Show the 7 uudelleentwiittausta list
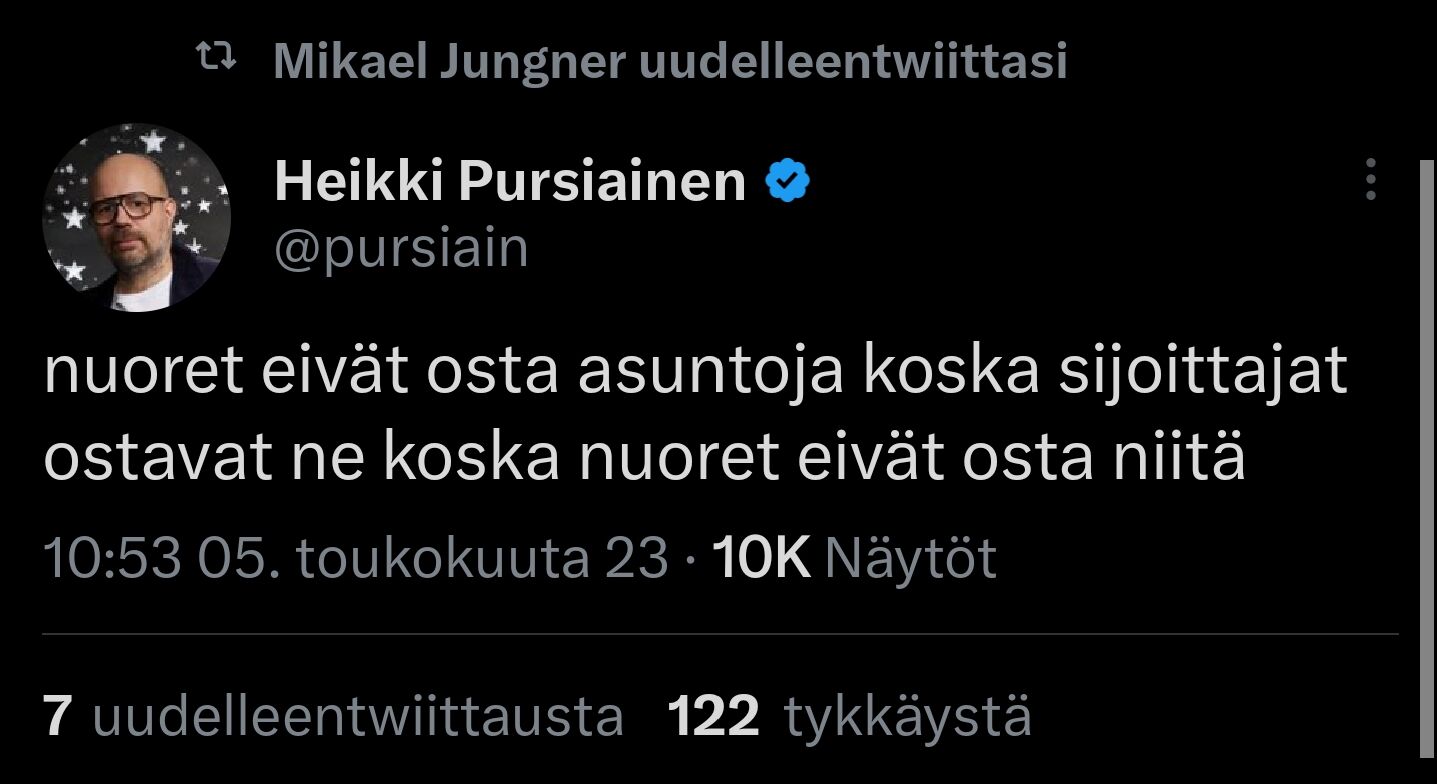The image size is (1437, 784). [333, 716]
